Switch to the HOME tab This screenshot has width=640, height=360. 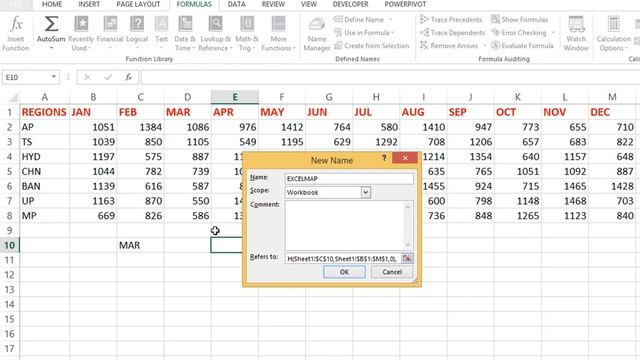(52, 4)
